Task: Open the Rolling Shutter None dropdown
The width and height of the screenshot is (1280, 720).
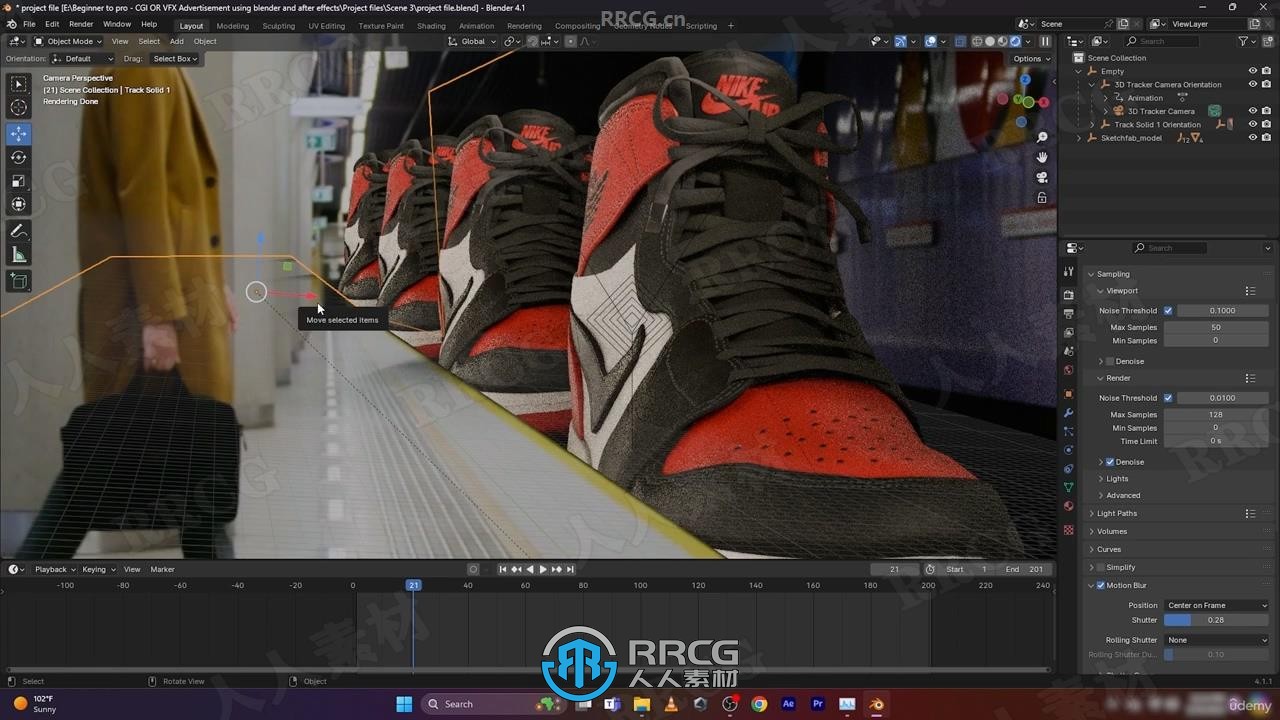Action: [1216, 640]
